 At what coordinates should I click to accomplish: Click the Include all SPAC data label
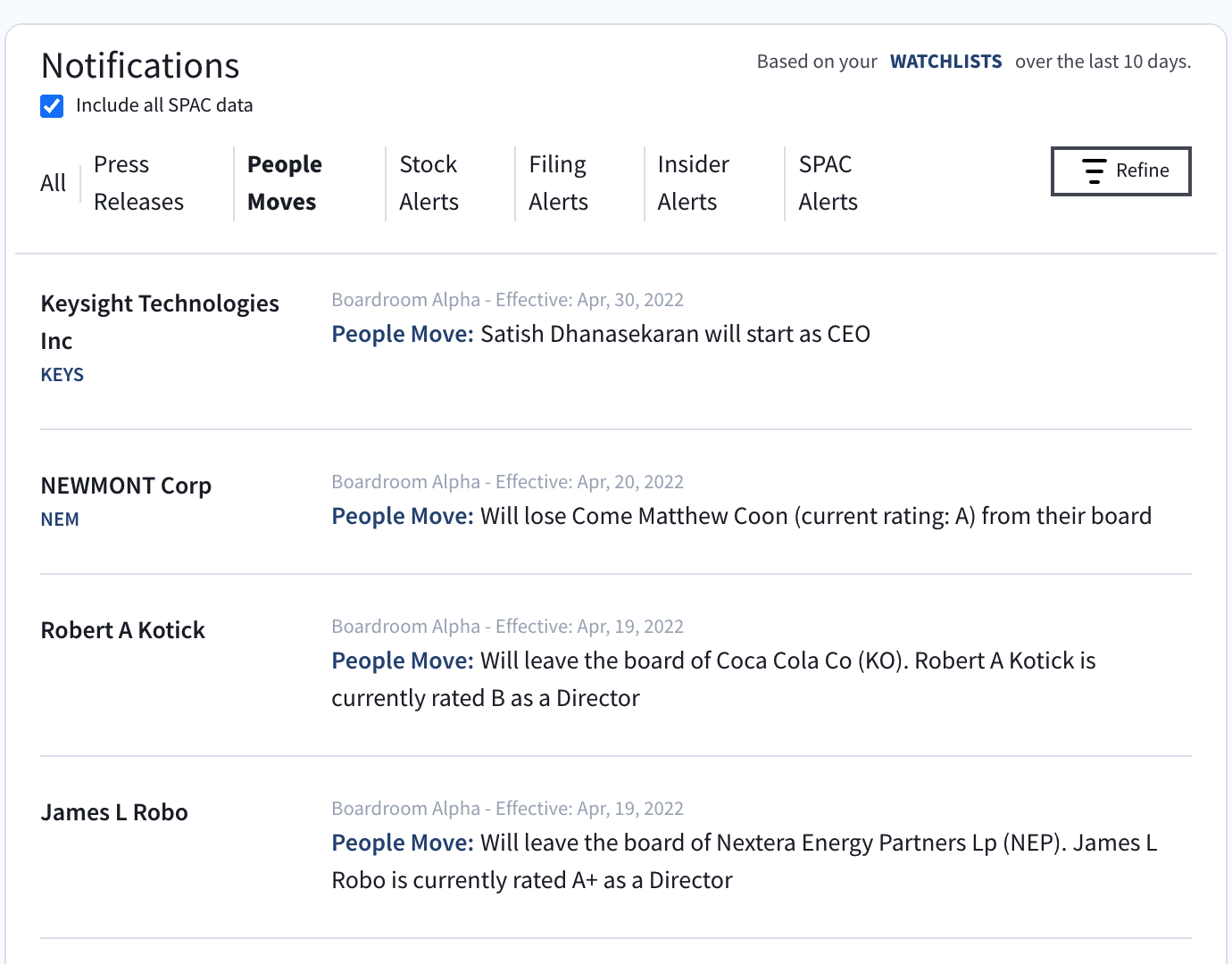(164, 105)
